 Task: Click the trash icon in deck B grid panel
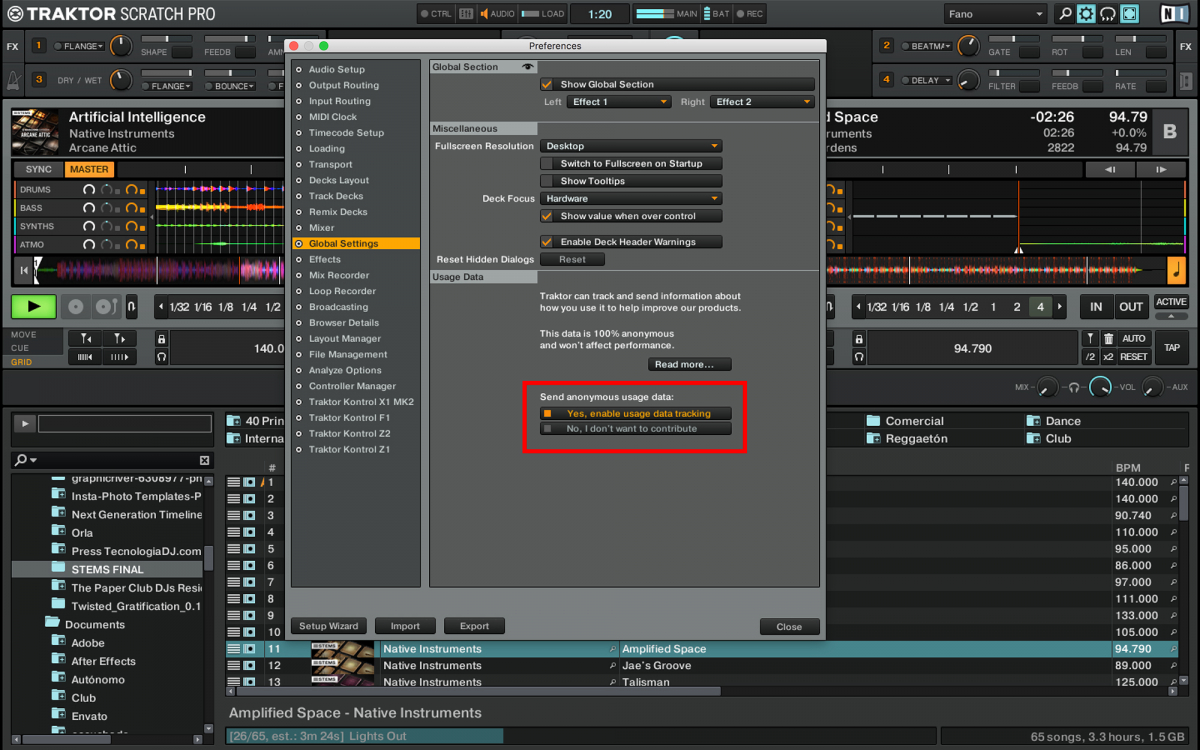[x=1108, y=339]
